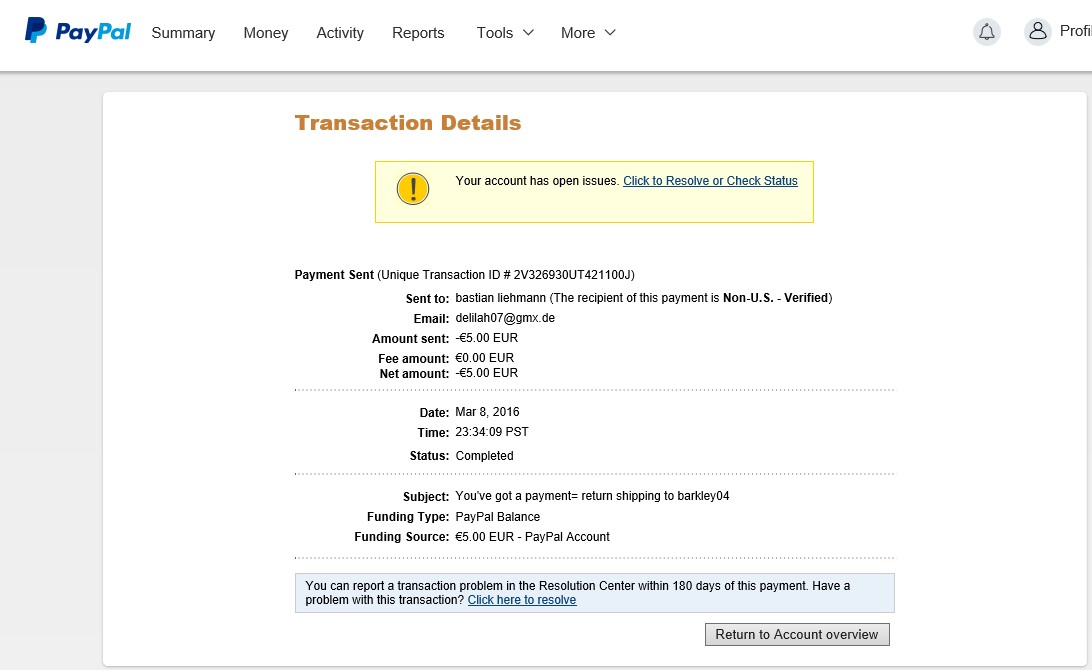
Task: Open the notifications bell
Action: pyautogui.click(x=986, y=32)
